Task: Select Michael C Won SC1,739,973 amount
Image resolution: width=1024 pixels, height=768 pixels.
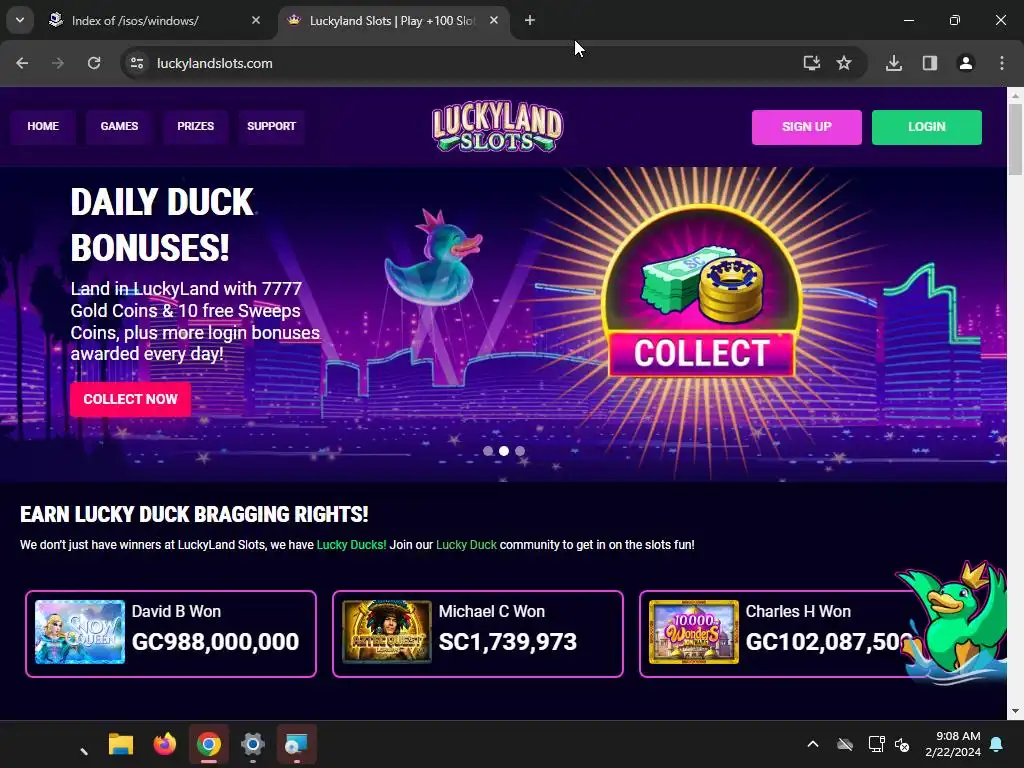Action: click(507, 642)
